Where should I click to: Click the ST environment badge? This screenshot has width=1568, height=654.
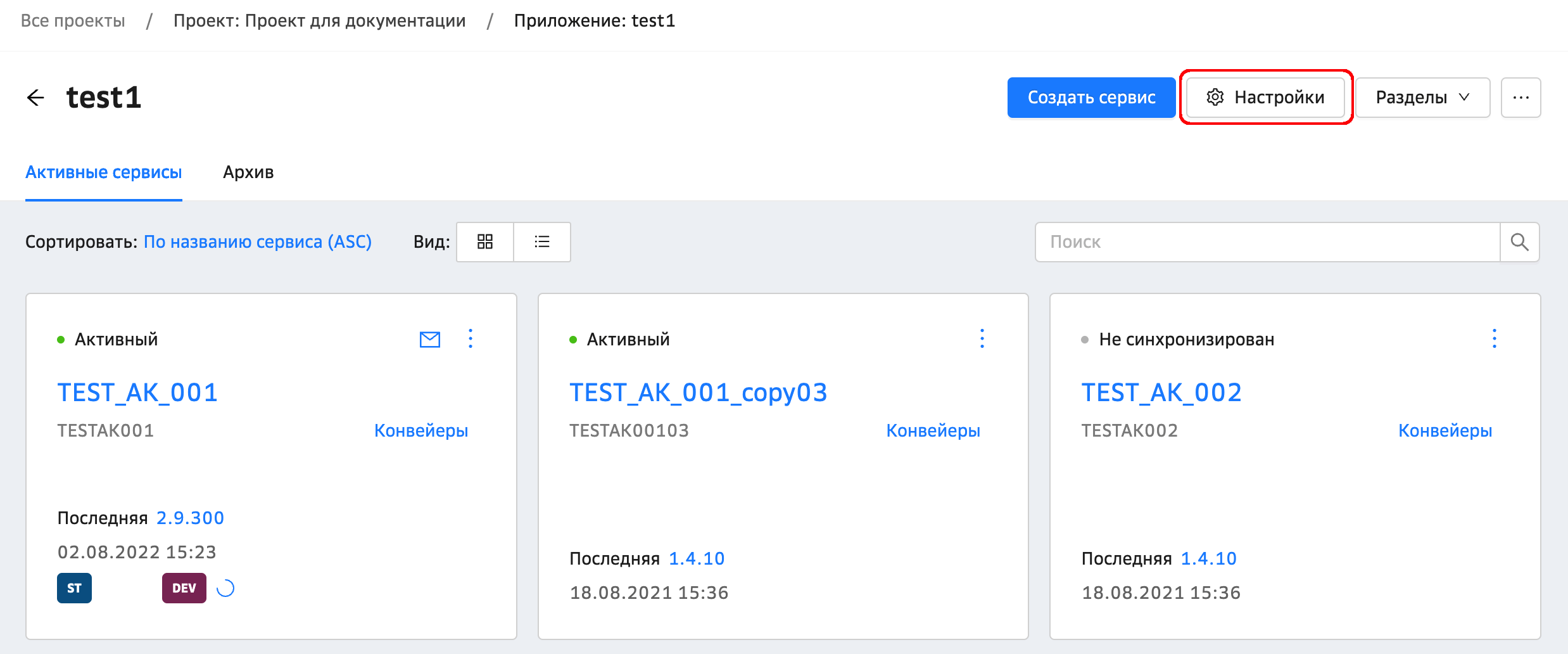pos(74,588)
